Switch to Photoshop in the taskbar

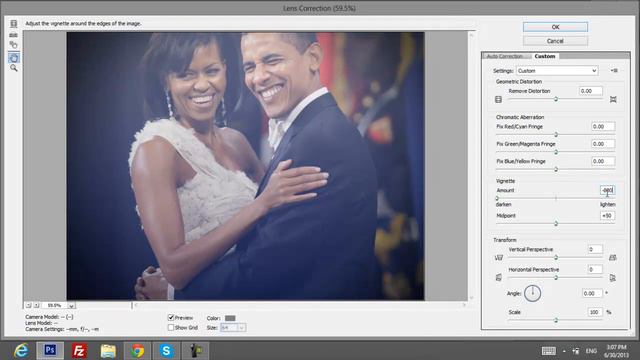[50, 350]
